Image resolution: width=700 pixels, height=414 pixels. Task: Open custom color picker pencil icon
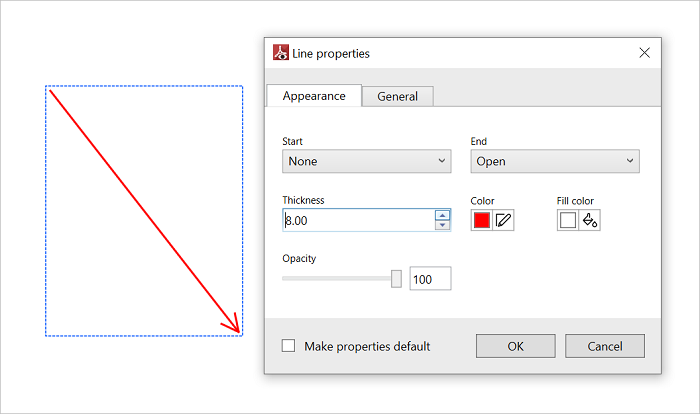point(503,221)
